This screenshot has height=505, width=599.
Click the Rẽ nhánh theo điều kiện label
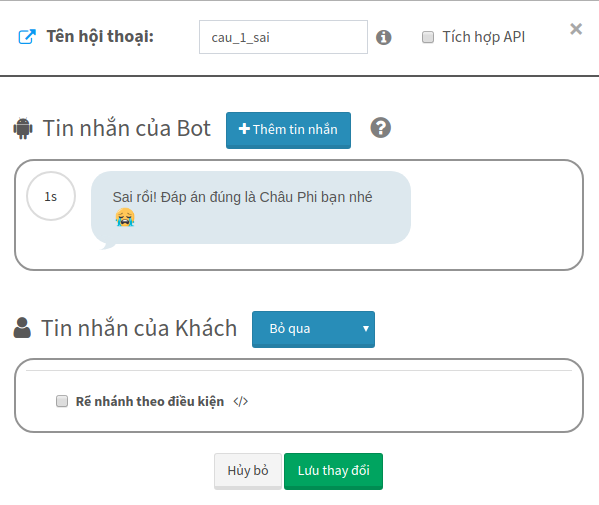tap(150, 401)
